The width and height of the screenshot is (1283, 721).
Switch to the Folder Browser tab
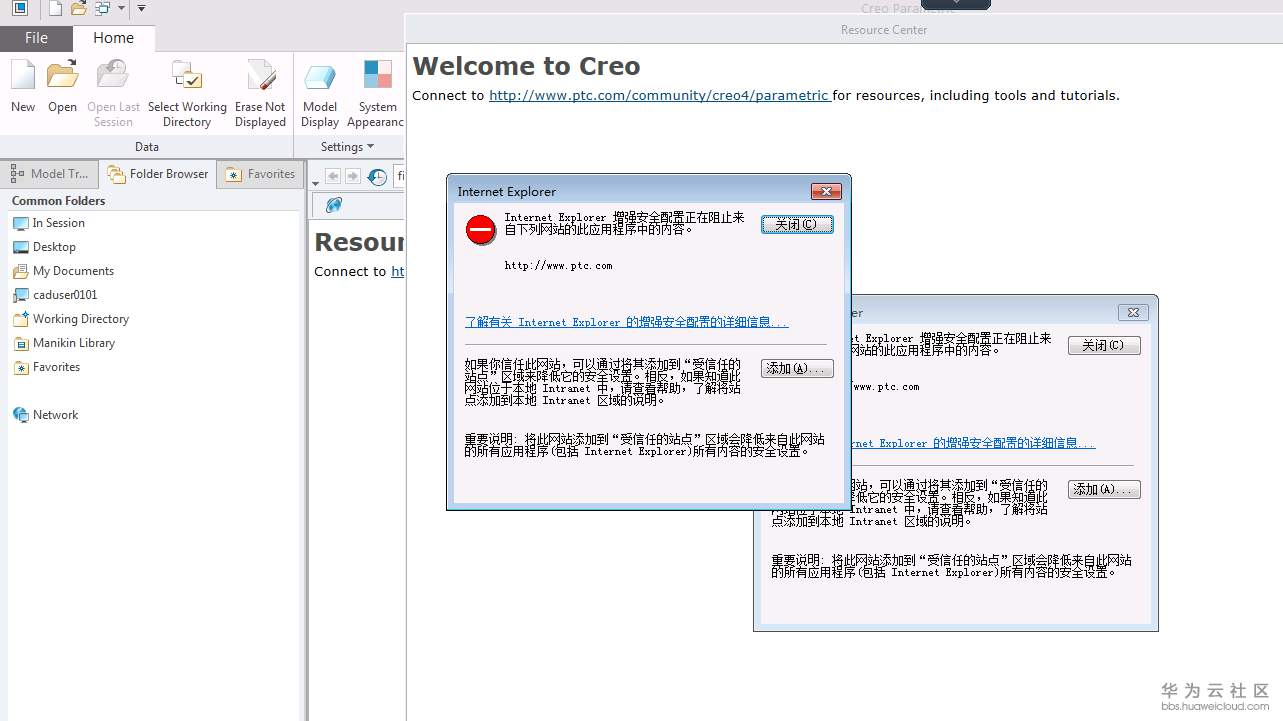158,174
